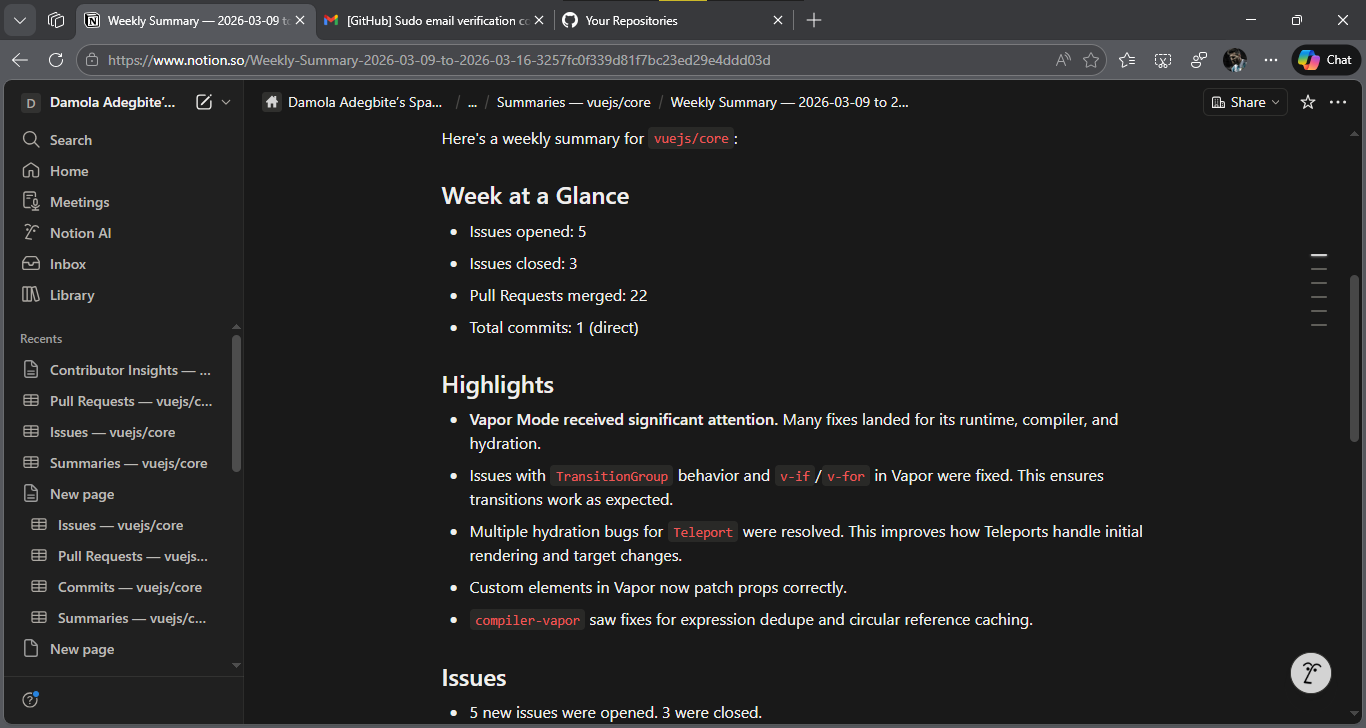Click the Highlights heading

[498, 385]
